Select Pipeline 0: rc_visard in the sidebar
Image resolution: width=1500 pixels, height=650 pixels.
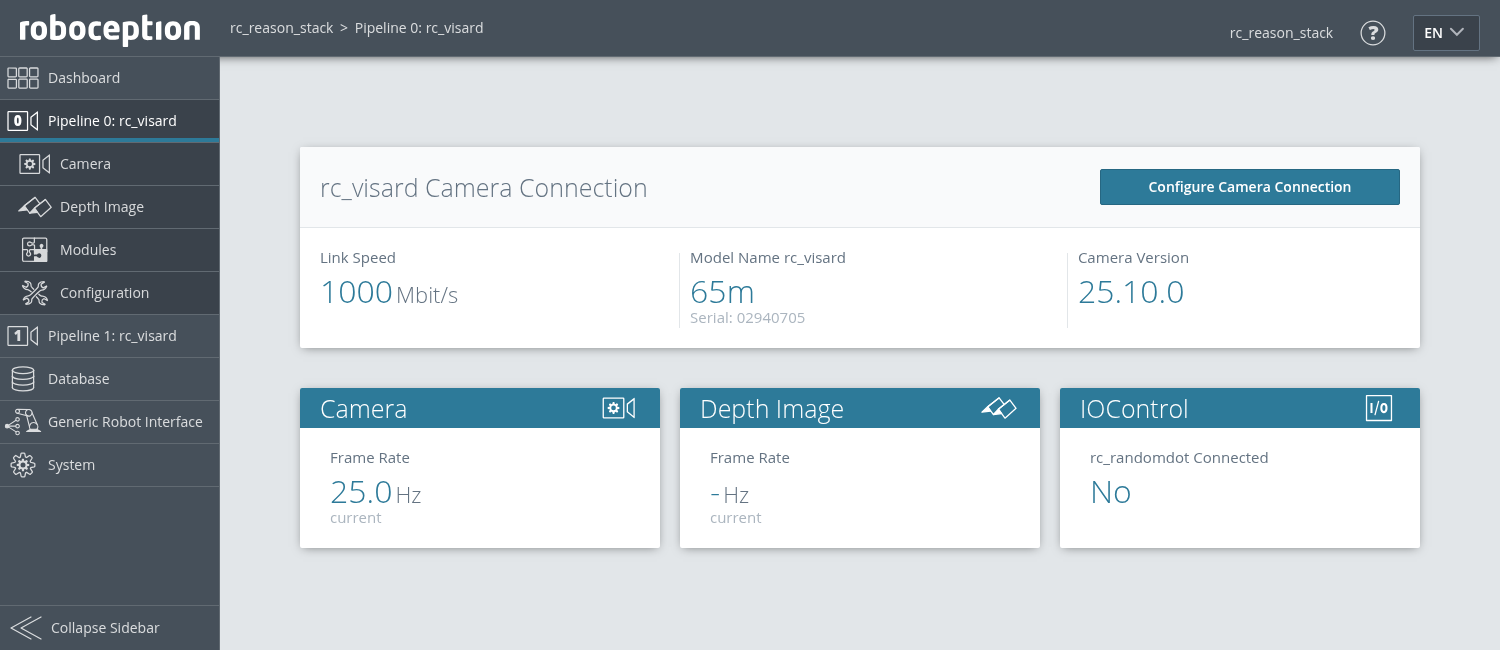(x=113, y=120)
